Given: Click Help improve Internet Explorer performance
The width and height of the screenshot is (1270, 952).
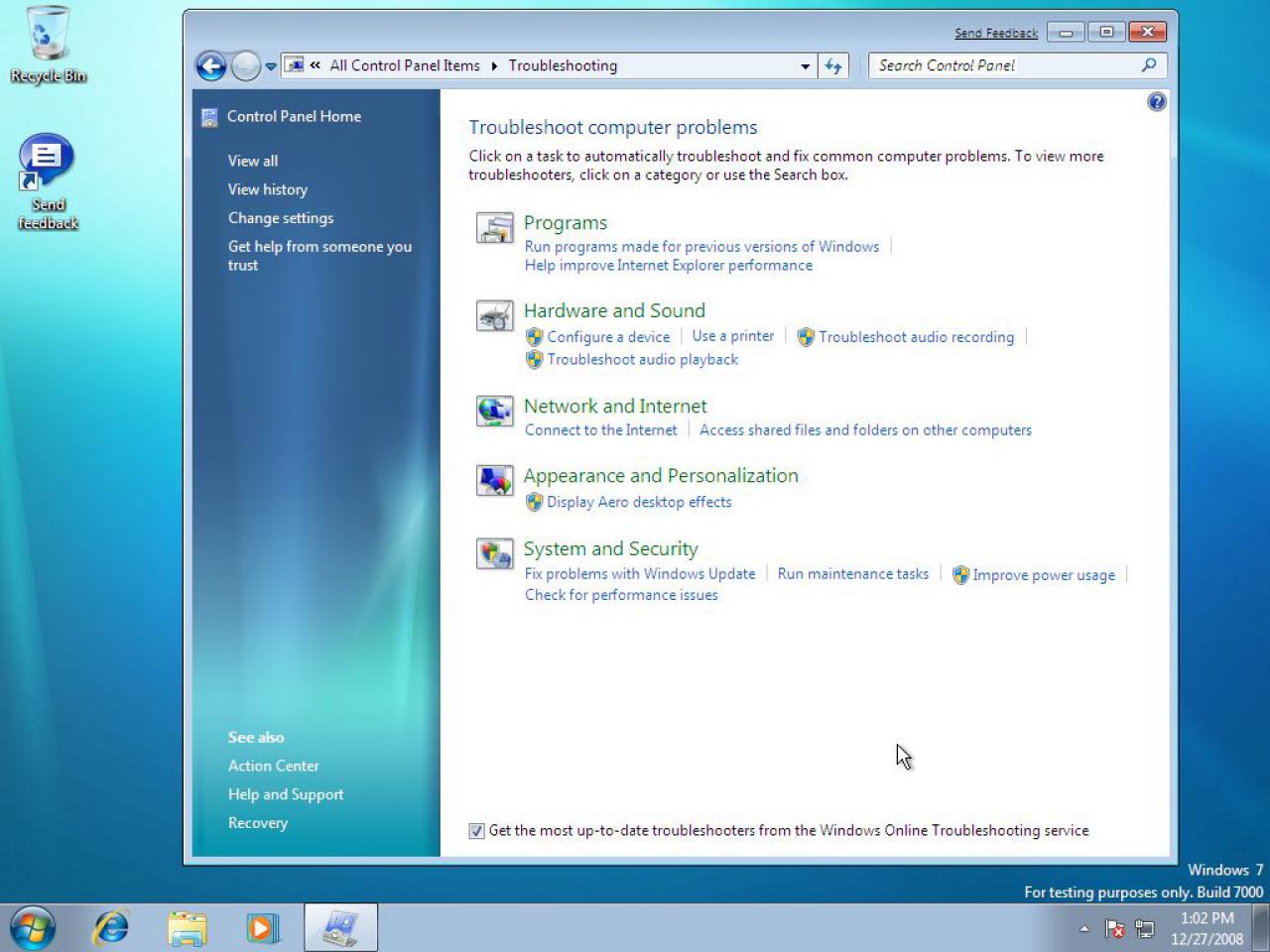Looking at the screenshot, I should pyautogui.click(x=669, y=266).
